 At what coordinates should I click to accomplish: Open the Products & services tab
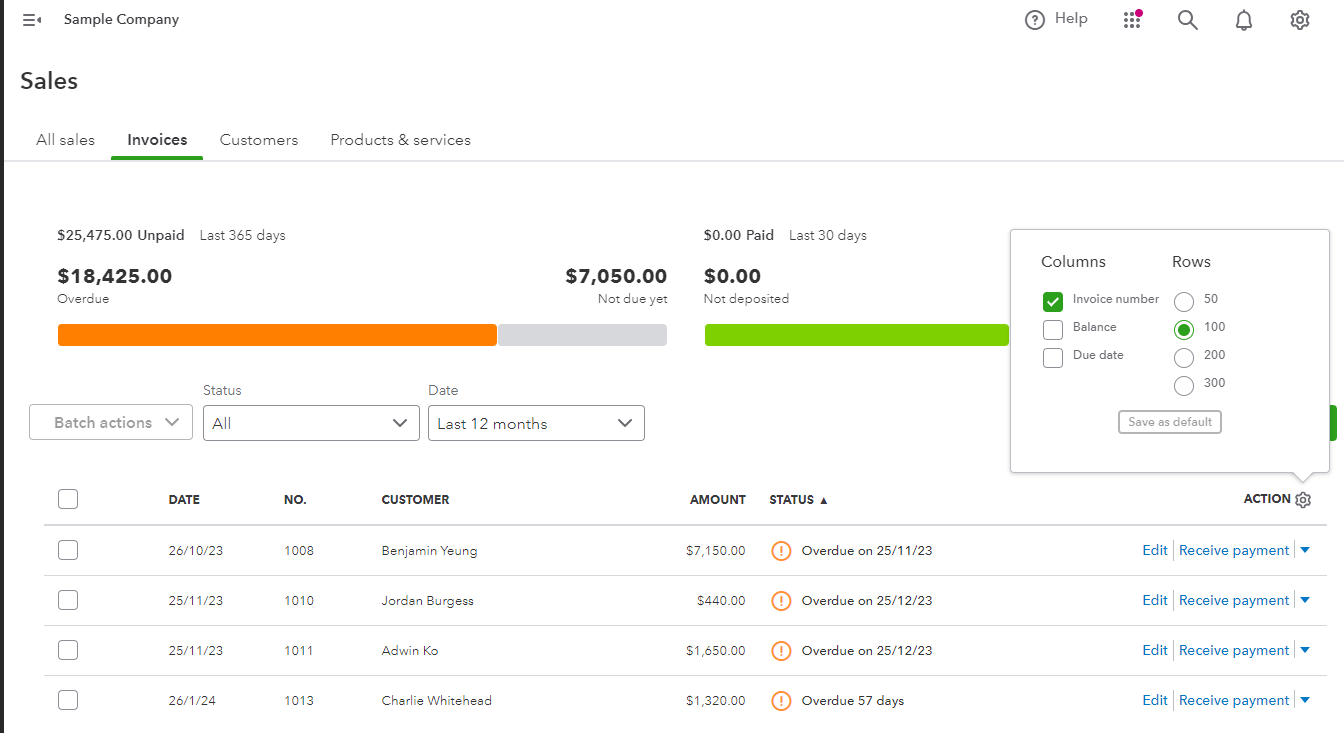(x=400, y=139)
